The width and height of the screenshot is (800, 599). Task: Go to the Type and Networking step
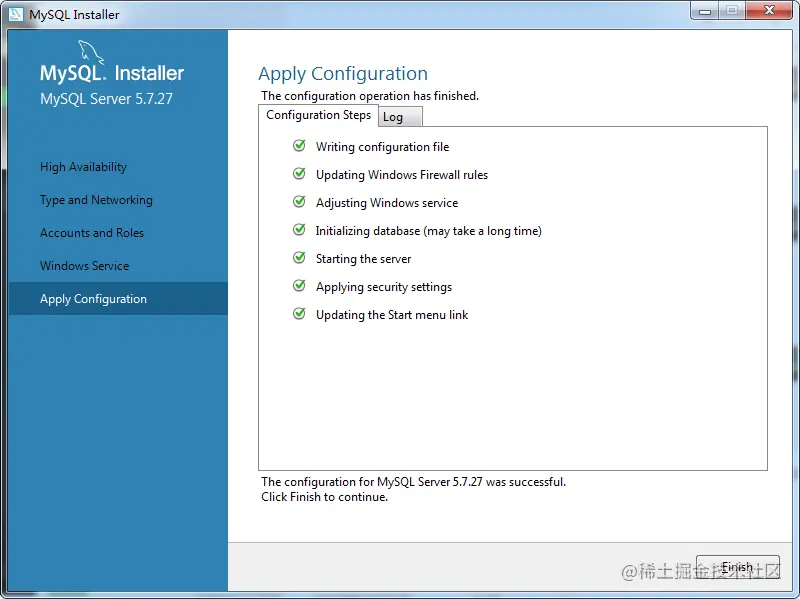[x=96, y=200]
